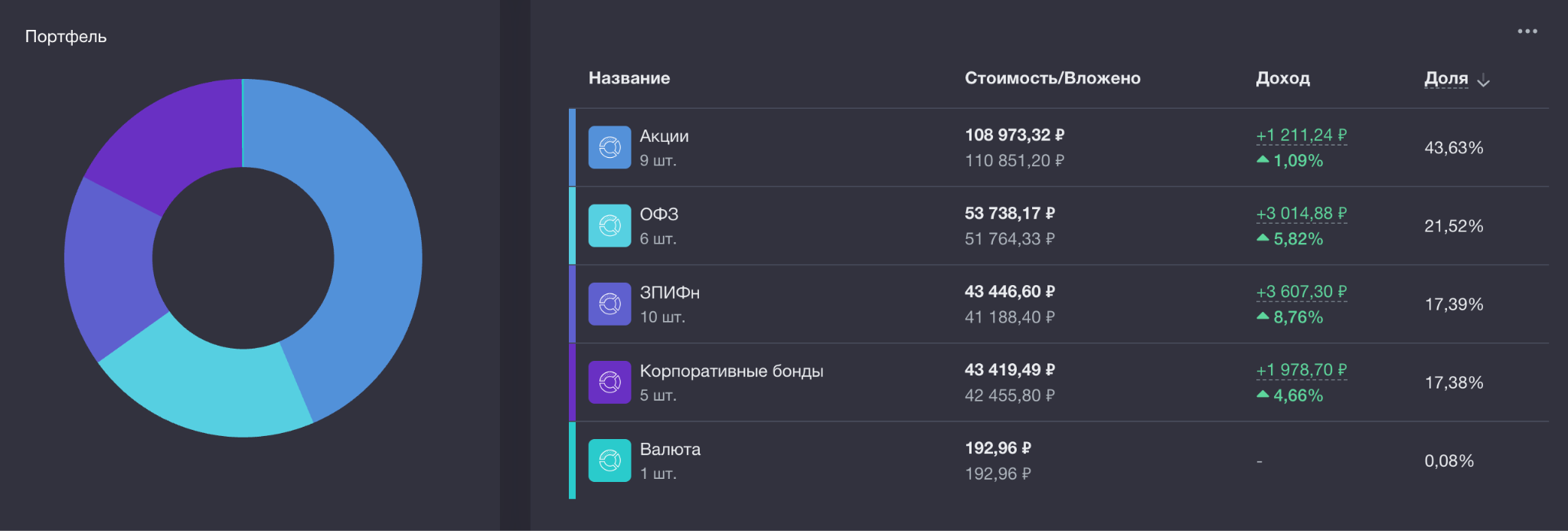Click the Доход column header
This screenshot has width=1568, height=531.
click(x=1282, y=78)
